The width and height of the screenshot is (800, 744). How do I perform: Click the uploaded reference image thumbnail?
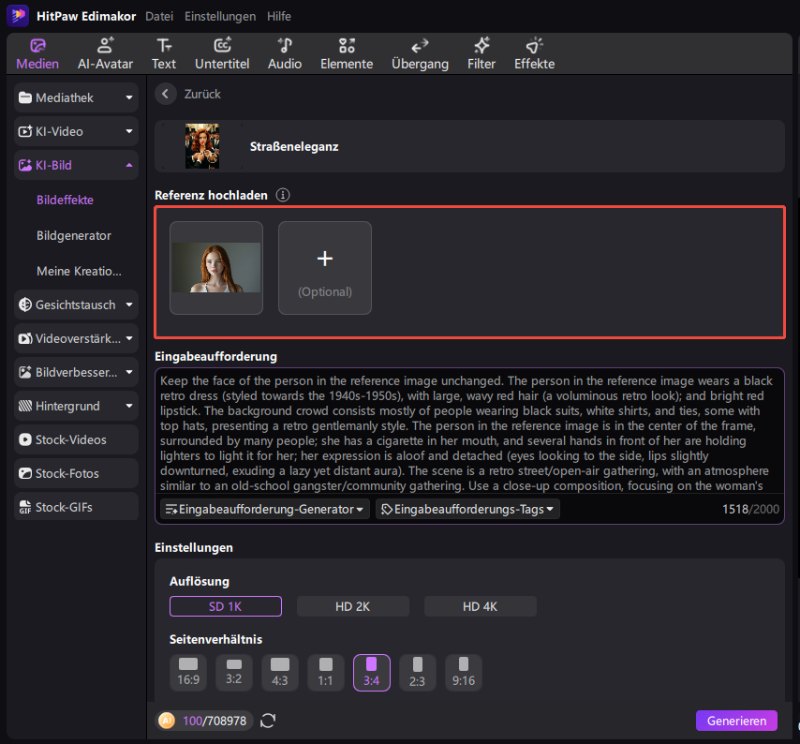216,268
